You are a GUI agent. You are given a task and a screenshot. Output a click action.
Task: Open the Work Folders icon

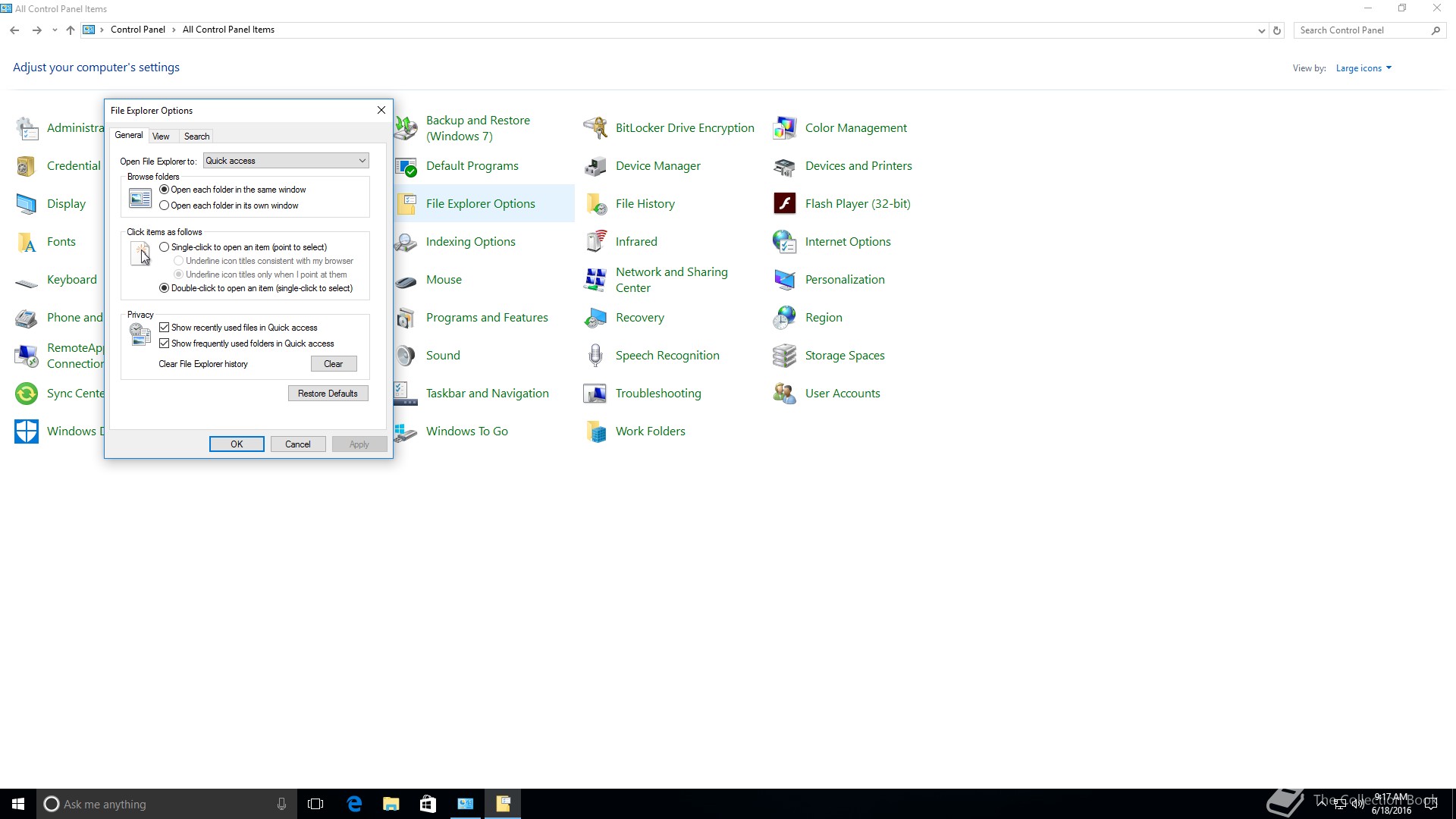tap(595, 431)
